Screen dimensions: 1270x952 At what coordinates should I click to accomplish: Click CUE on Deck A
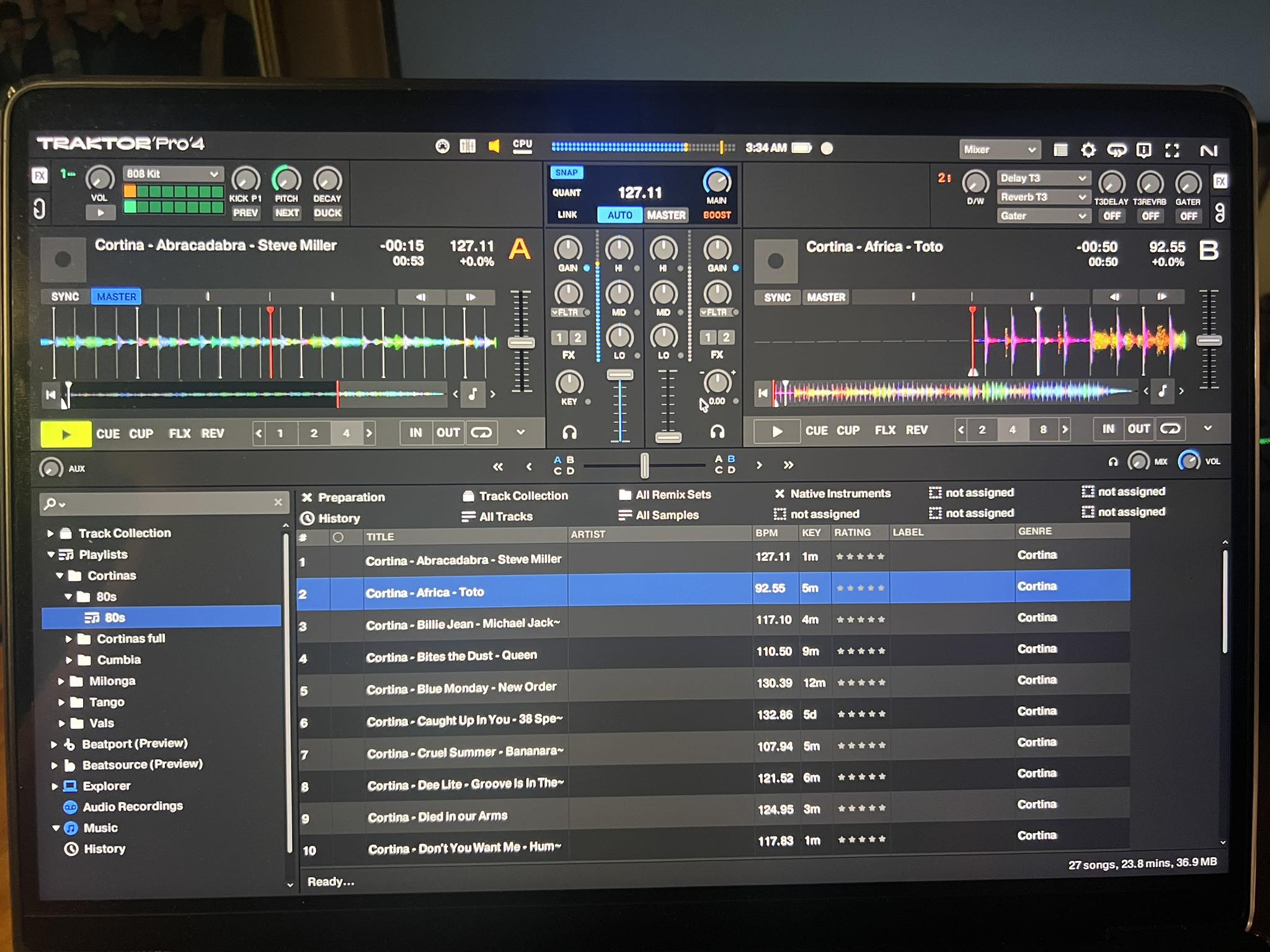[x=108, y=434]
